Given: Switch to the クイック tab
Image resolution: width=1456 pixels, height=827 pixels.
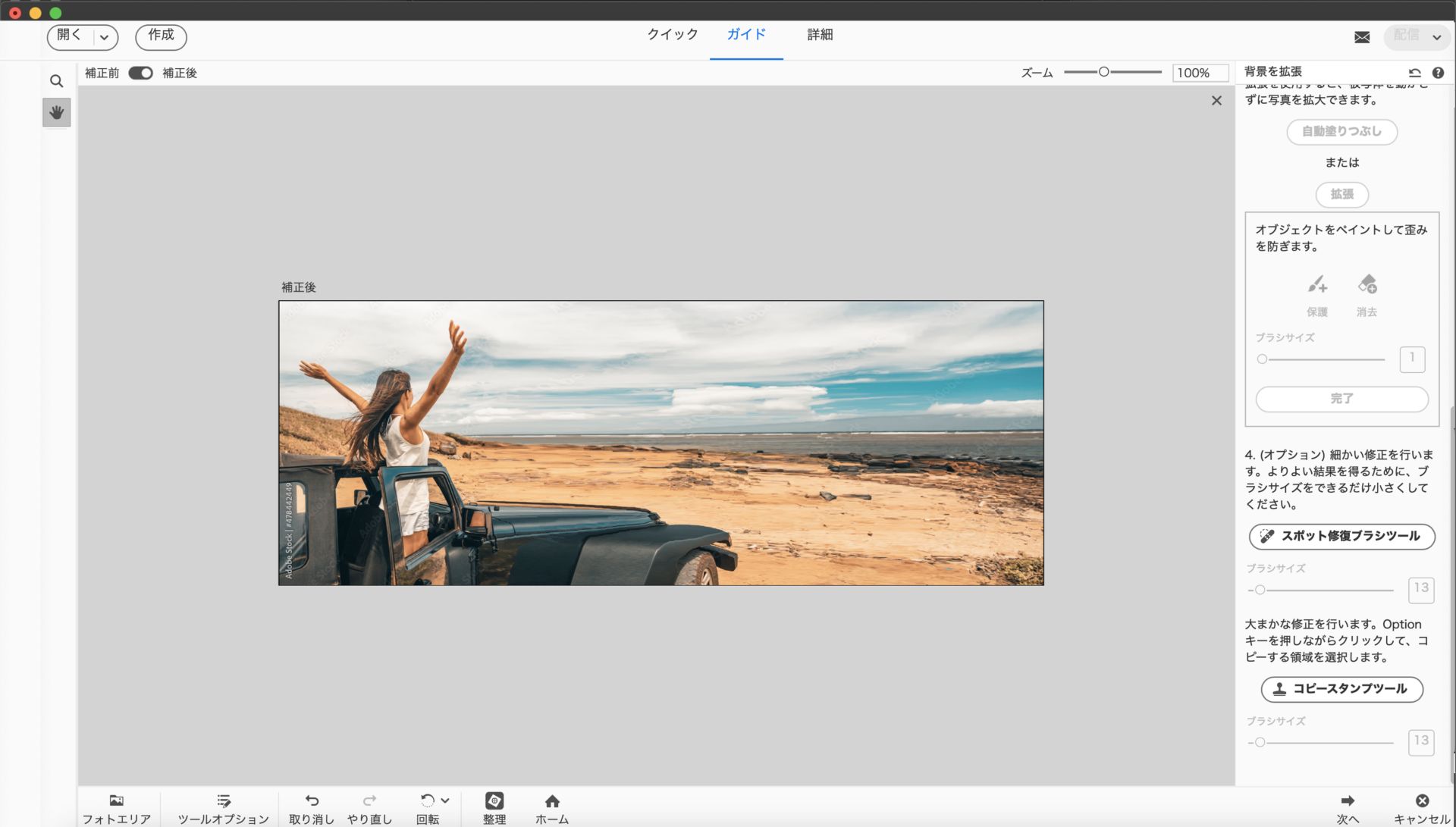Looking at the screenshot, I should tap(672, 34).
